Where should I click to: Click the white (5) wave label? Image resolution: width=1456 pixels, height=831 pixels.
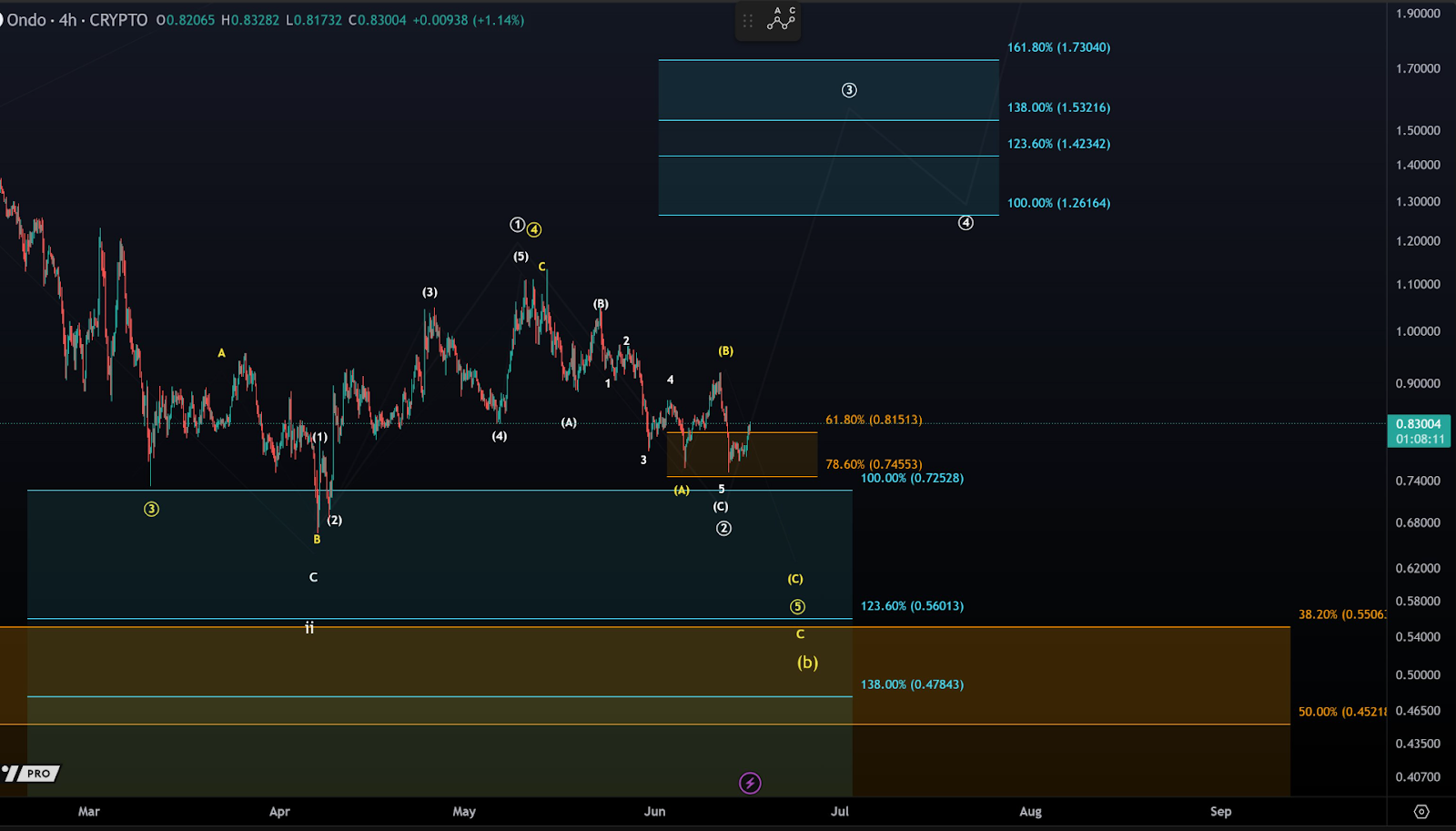coord(521,257)
